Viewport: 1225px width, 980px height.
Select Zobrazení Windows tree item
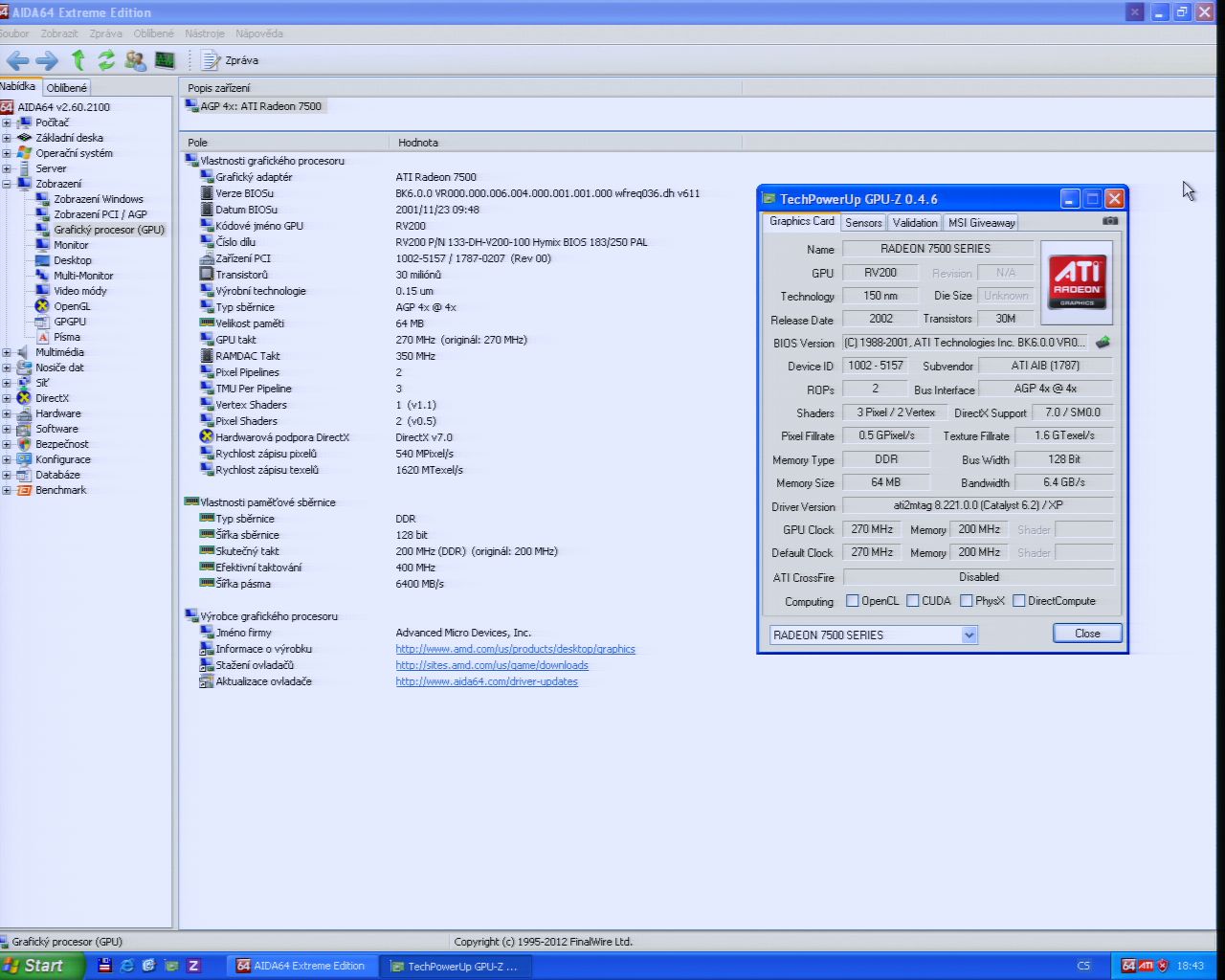99,199
